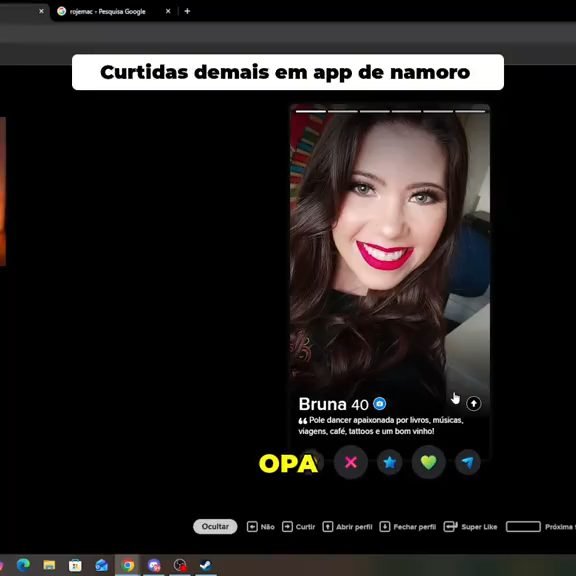Click the green heart Like button
This screenshot has height=576, width=576.
[x=428, y=462]
